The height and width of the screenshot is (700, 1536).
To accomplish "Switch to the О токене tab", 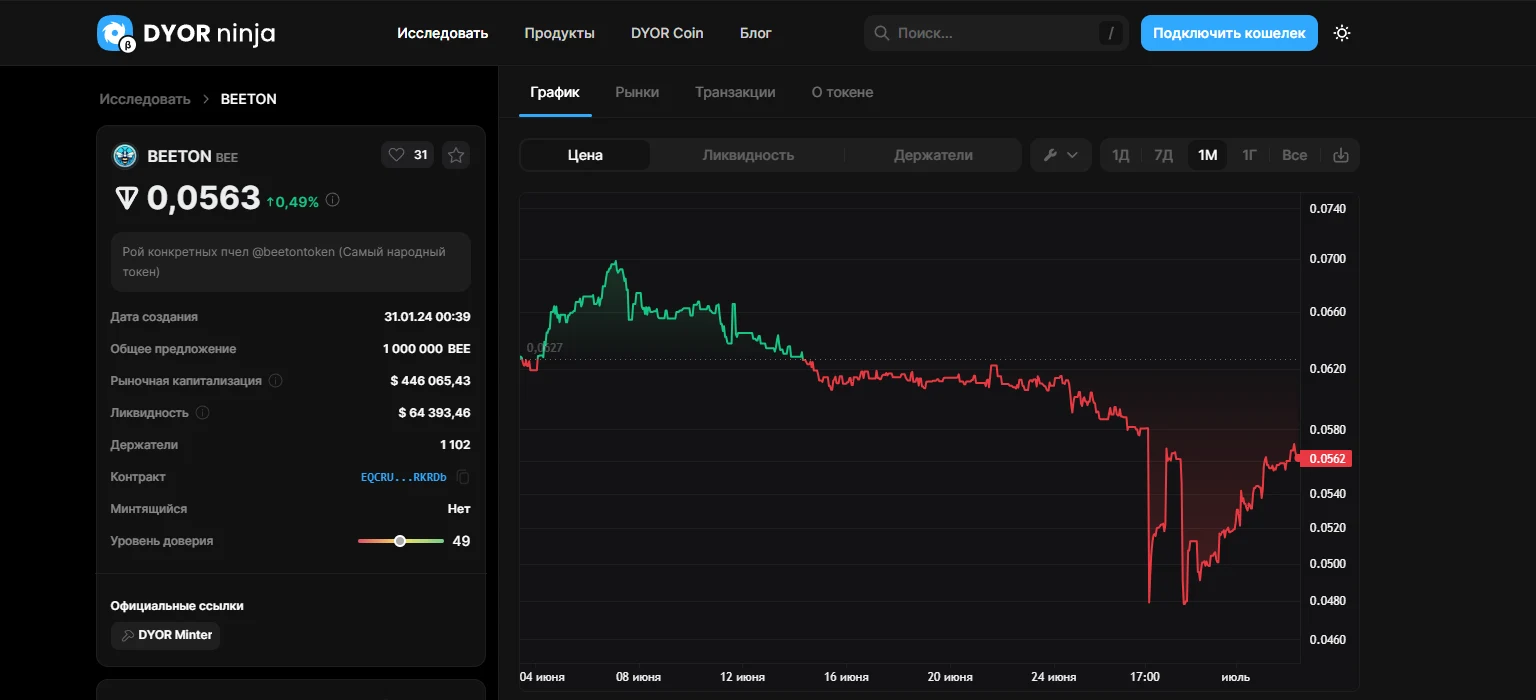I will pyautogui.click(x=842, y=92).
